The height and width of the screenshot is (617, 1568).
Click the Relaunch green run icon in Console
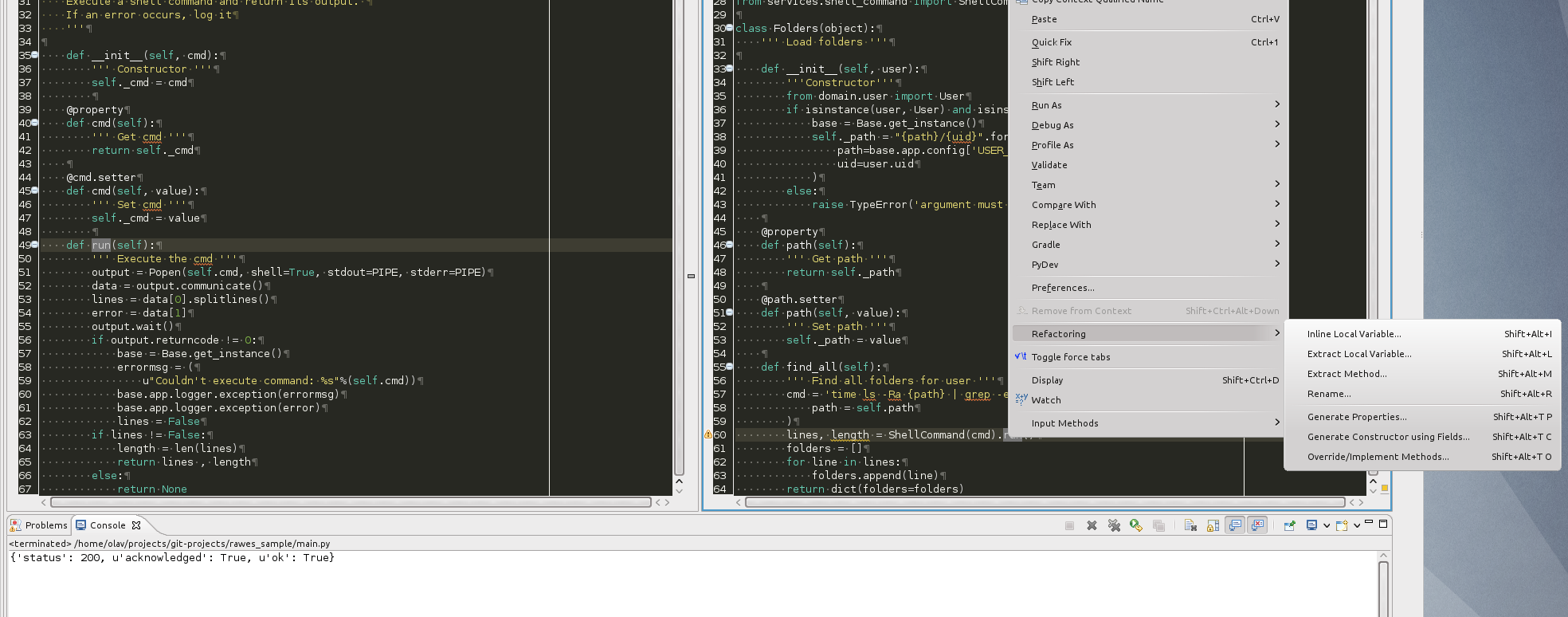coord(1136,525)
